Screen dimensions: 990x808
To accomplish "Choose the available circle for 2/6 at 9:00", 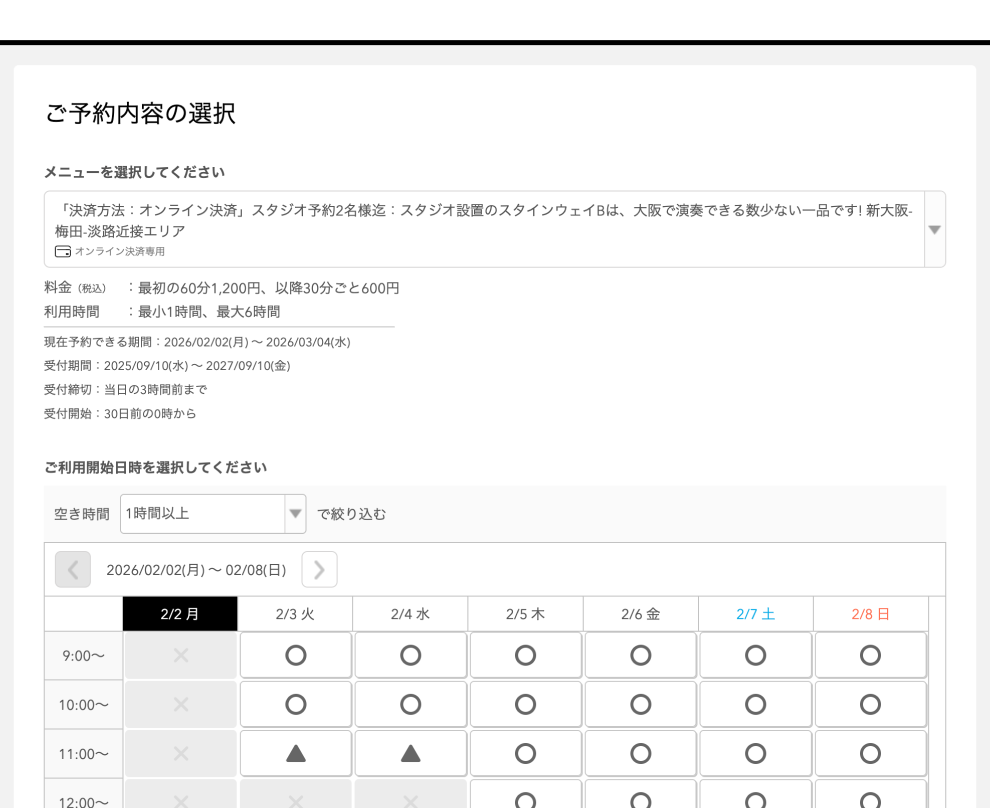I will [640, 655].
